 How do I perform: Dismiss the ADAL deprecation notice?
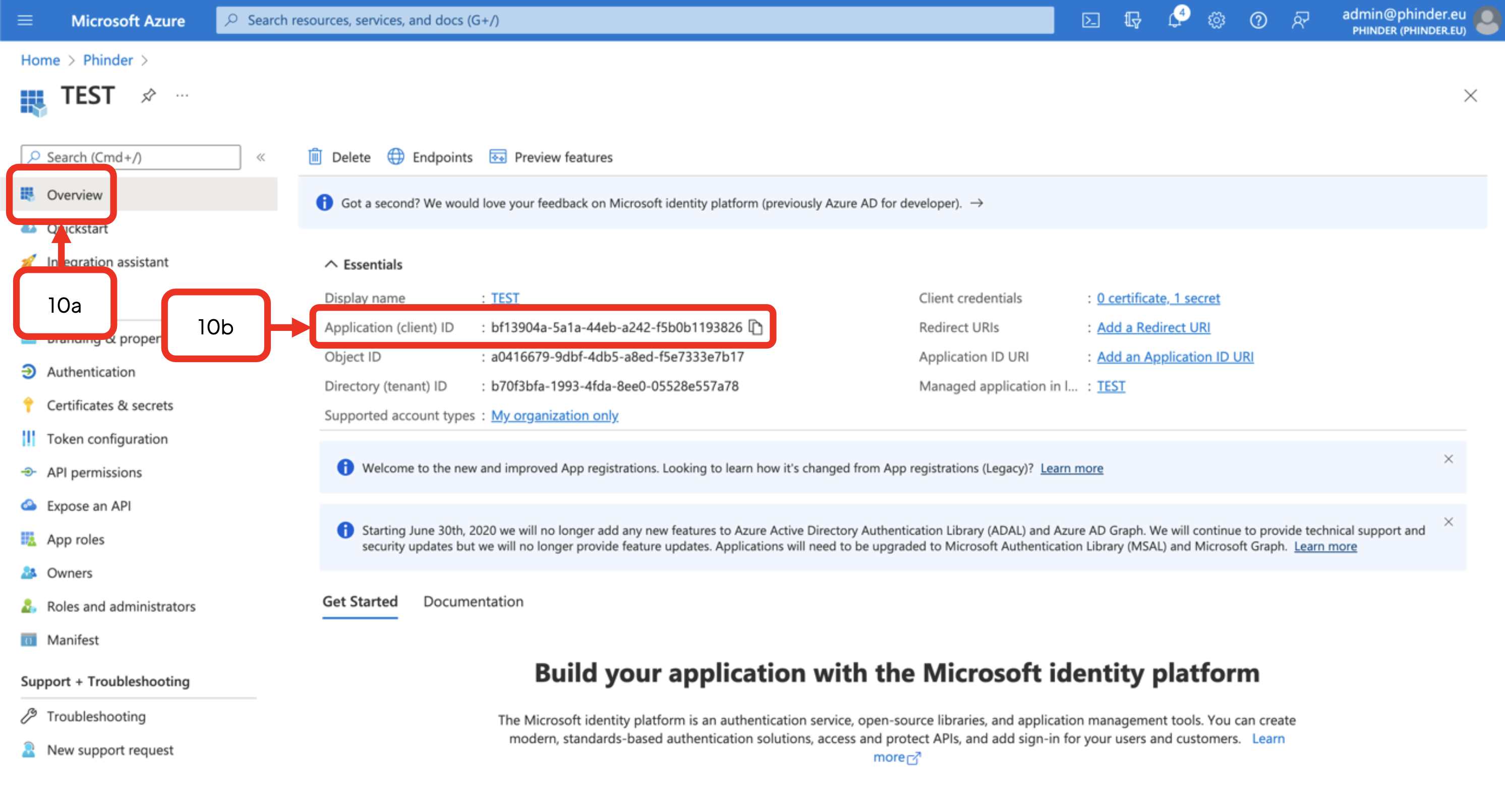[1449, 521]
